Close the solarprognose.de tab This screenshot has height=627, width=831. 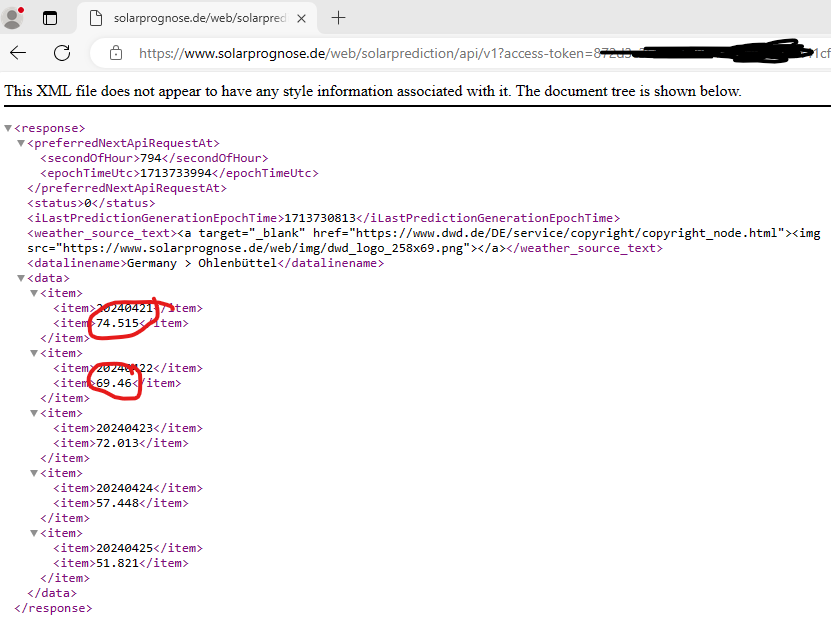click(x=301, y=19)
